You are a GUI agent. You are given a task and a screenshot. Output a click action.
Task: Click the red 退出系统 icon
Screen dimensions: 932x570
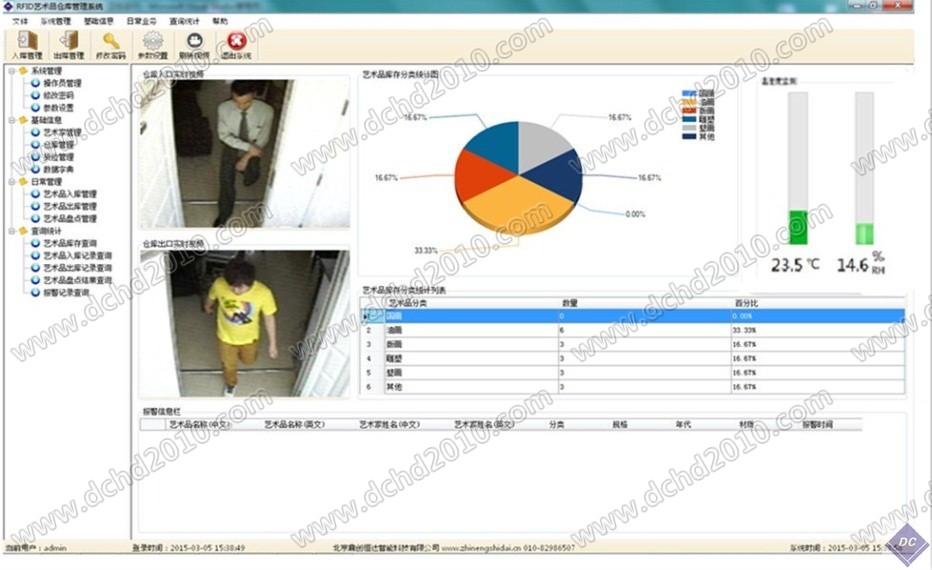tap(236, 45)
